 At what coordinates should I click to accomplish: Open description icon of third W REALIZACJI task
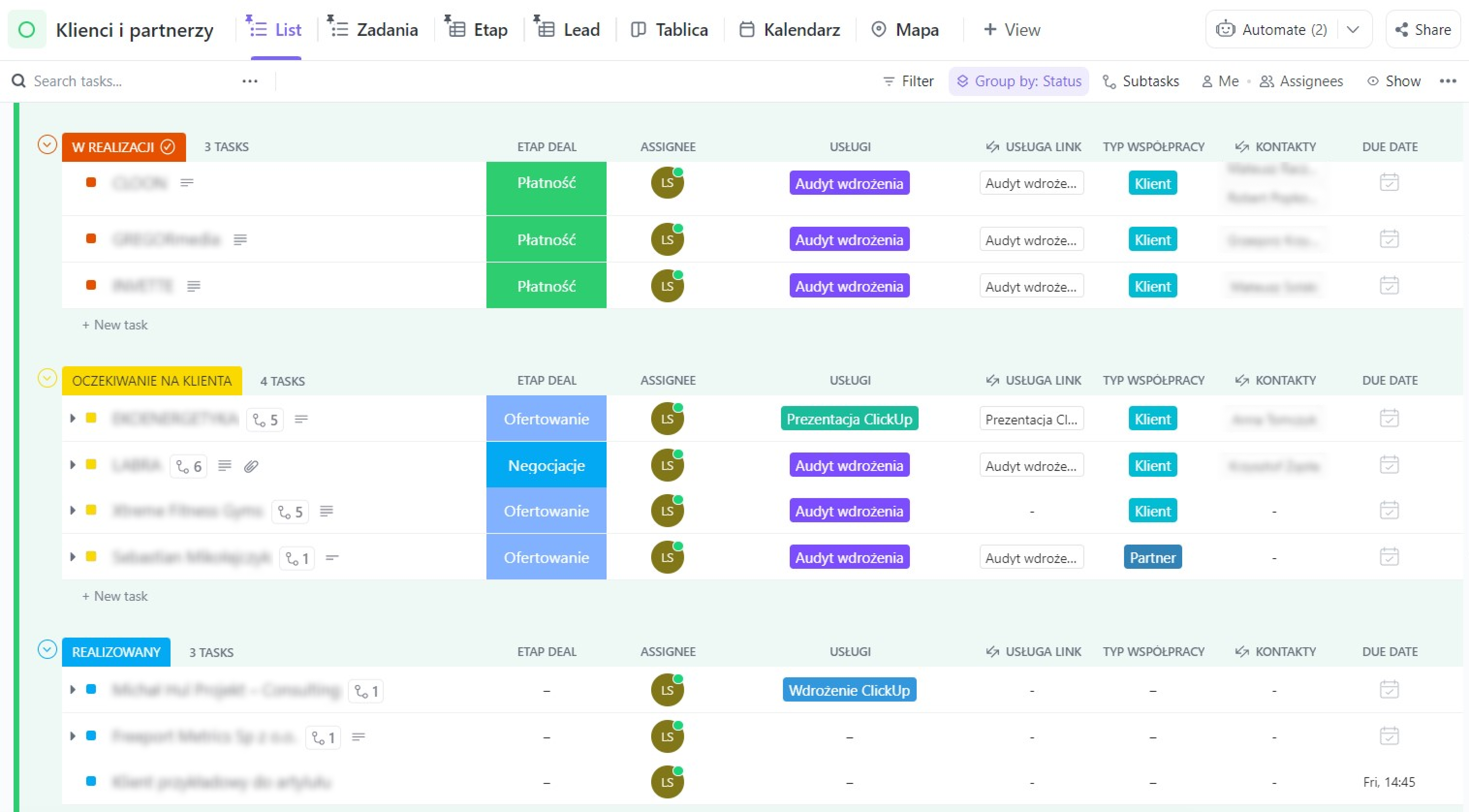click(x=194, y=286)
